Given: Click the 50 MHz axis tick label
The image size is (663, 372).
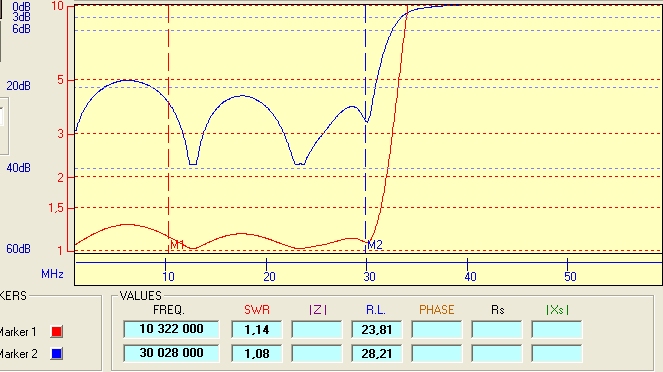Looking at the screenshot, I should (x=570, y=277).
